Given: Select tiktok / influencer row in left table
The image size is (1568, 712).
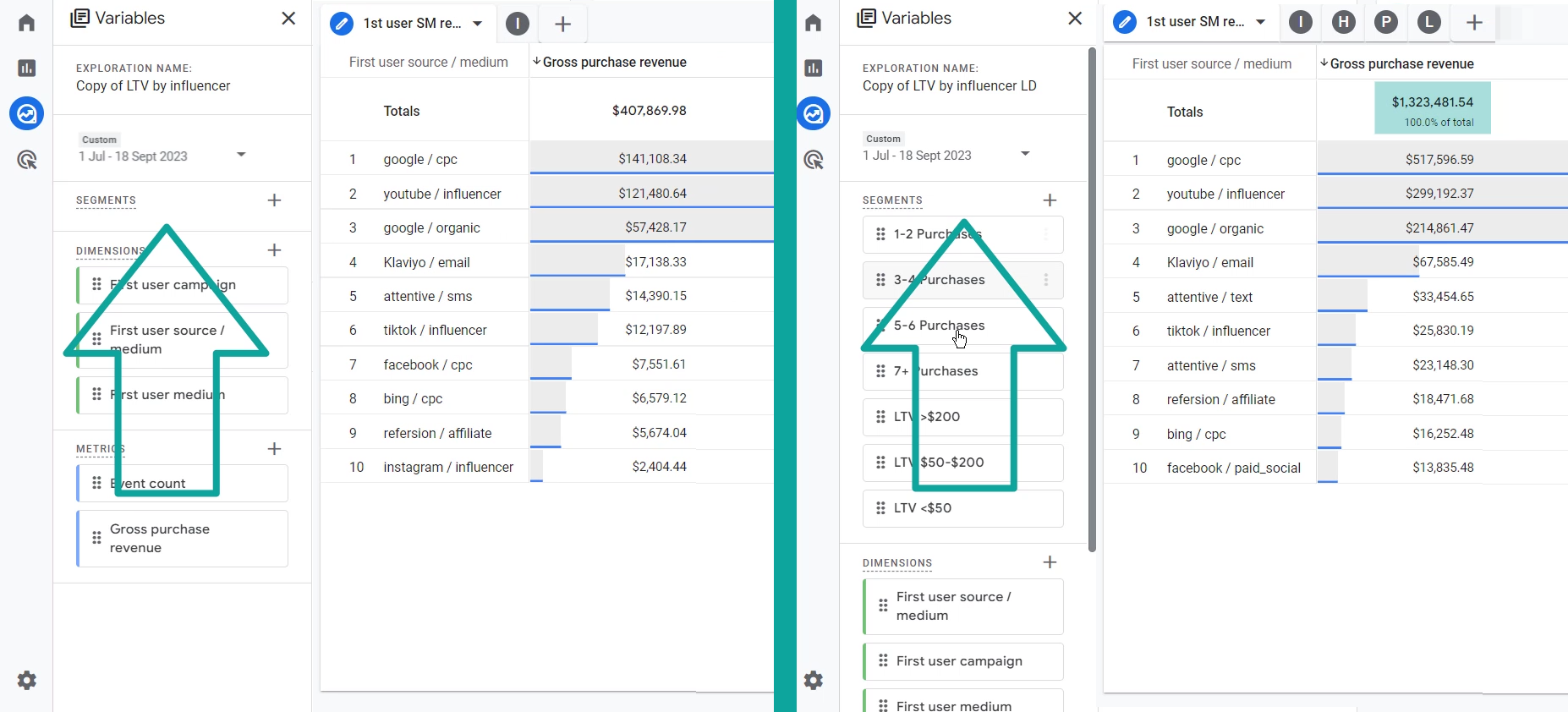Looking at the screenshot, I should point(547,330).
